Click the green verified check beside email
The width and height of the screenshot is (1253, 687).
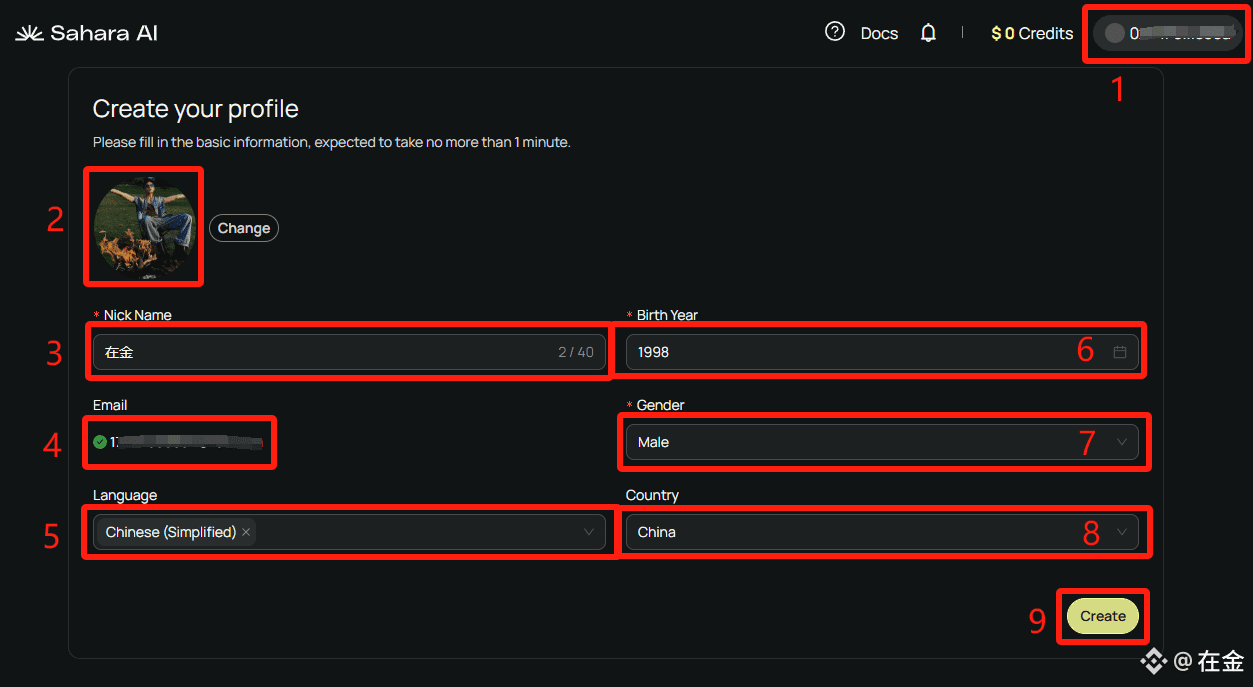(x=100, y=442)
